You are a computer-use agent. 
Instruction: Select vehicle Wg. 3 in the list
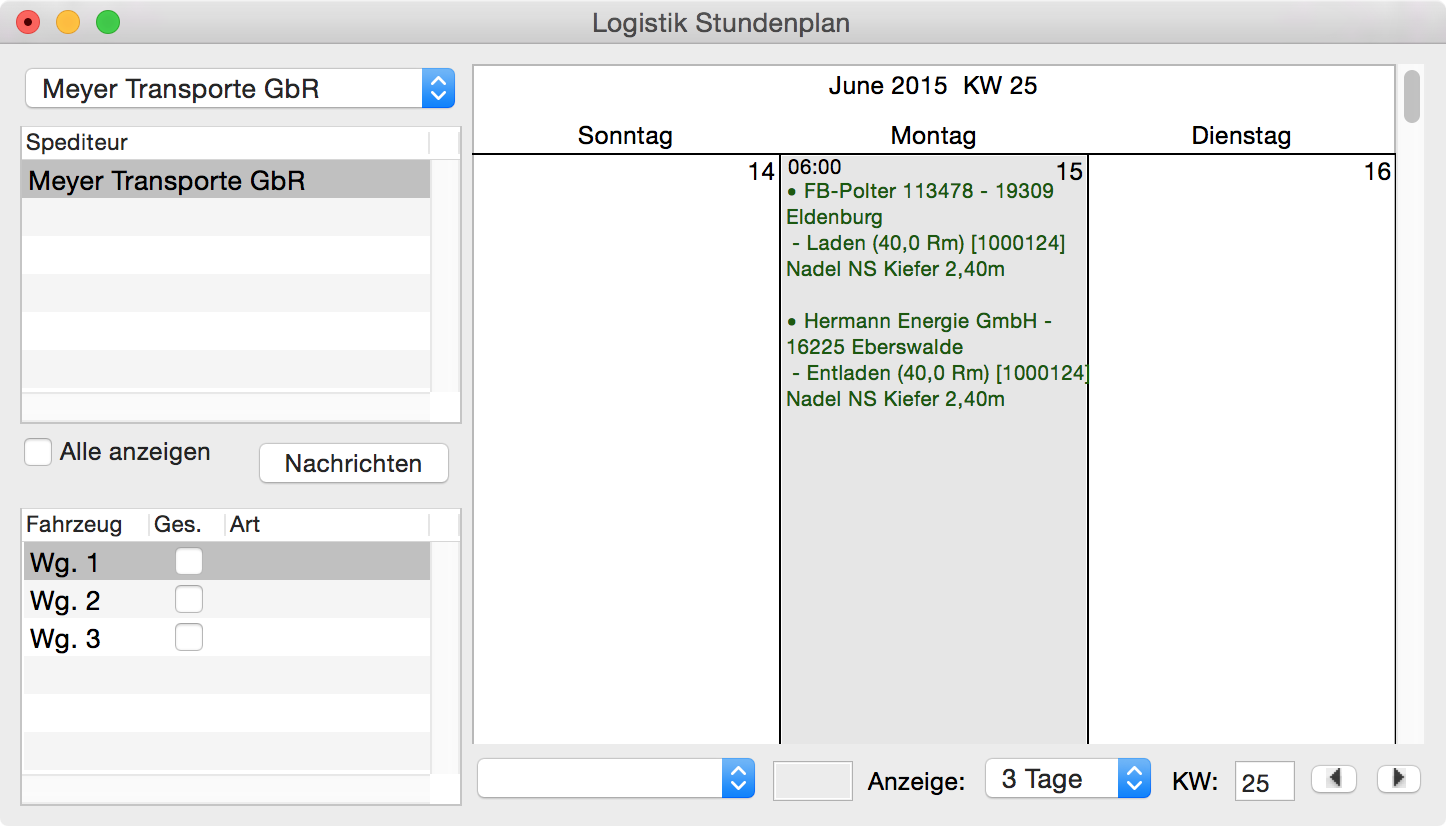point(66,639)
